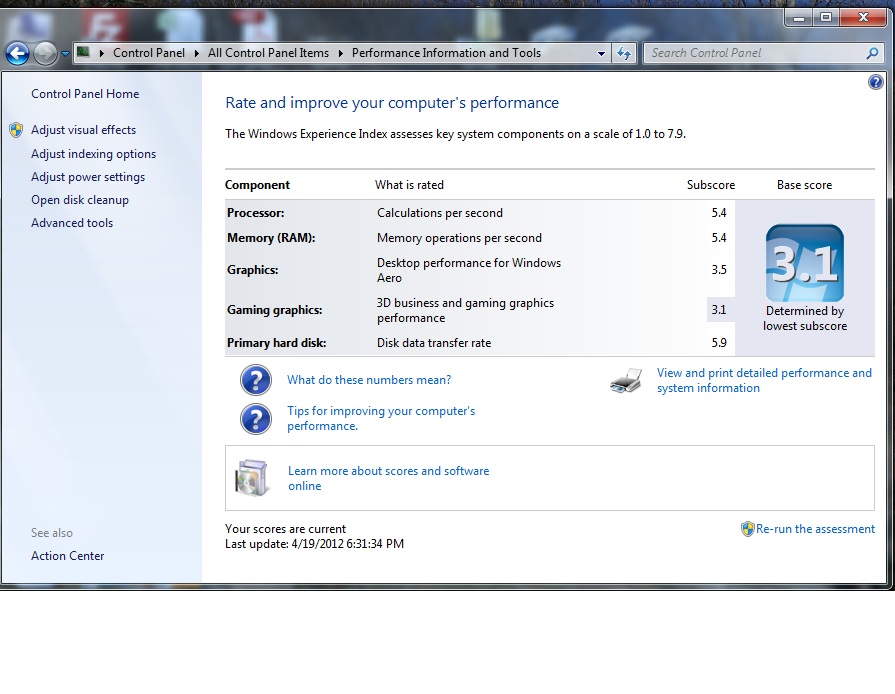
Task: Click the Gaming graphics subscore 3.1
Action: click(719, 310)
